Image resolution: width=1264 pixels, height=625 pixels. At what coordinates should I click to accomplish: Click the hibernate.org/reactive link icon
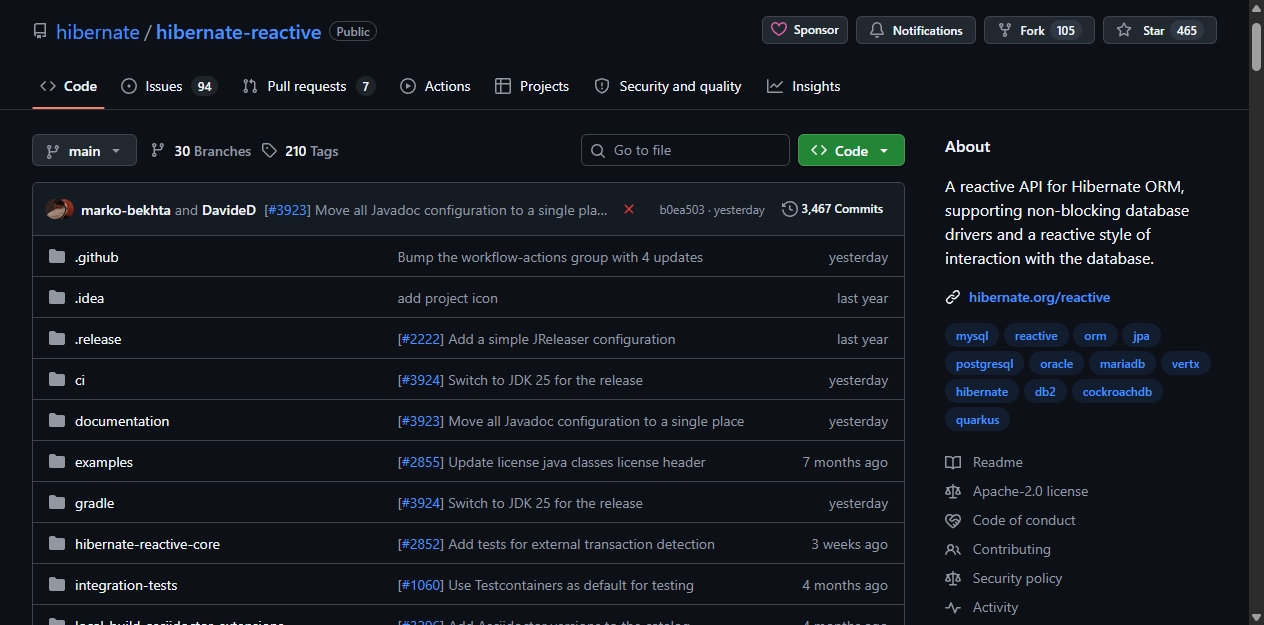pyautogui.click(x=953, y=297)
